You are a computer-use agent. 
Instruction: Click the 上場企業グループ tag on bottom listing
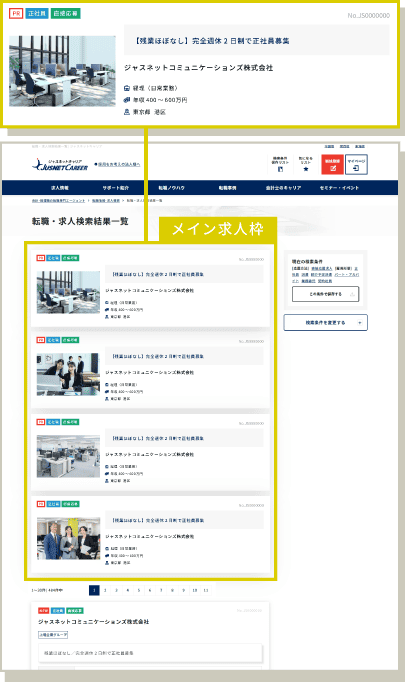[x=53, y=635]
